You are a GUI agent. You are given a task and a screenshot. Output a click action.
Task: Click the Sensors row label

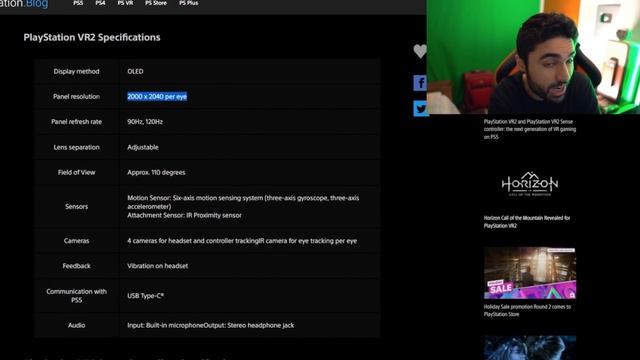pyautogui.click(x=76, y=207)
